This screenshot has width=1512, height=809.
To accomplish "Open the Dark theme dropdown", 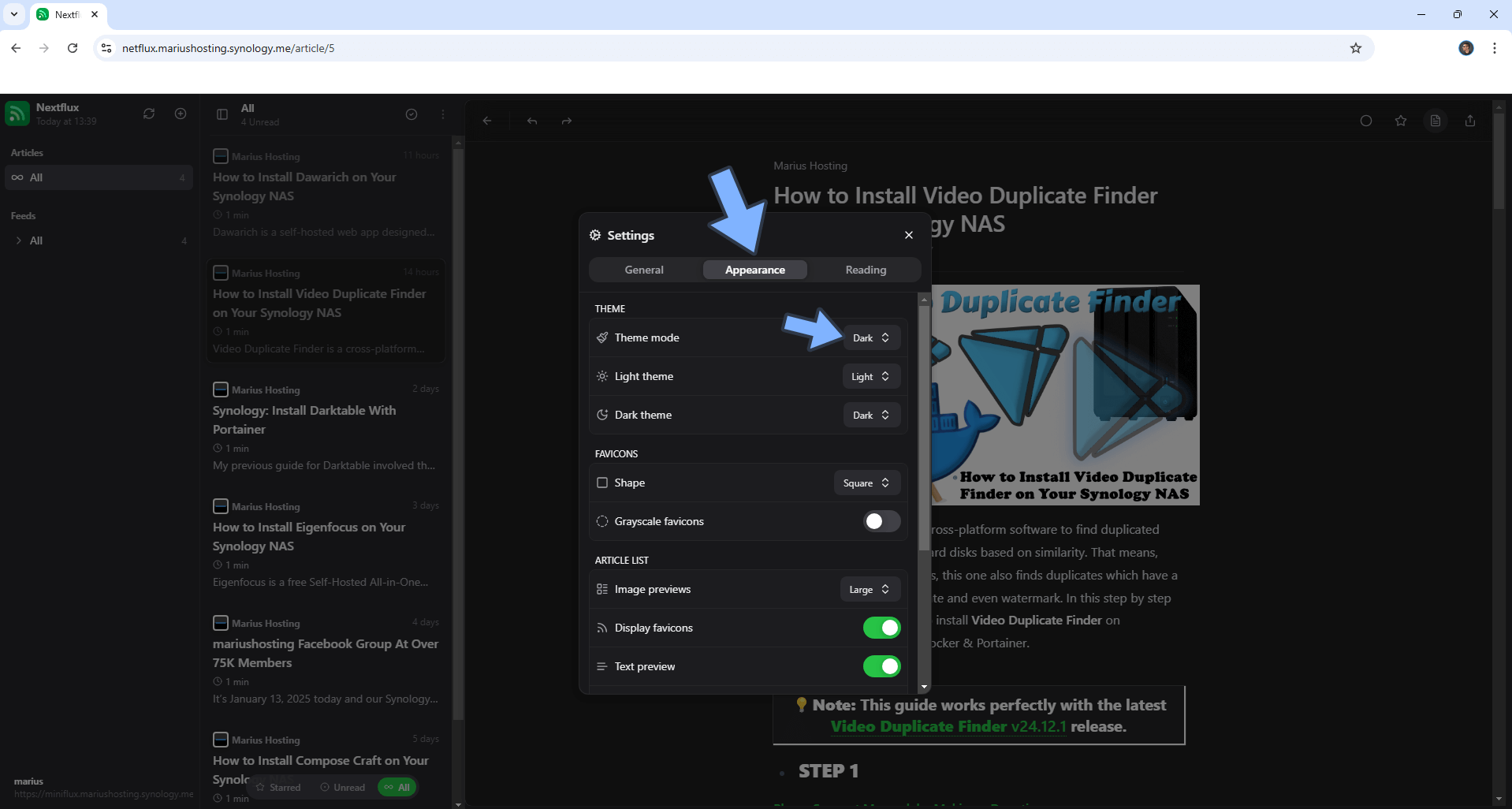I will coord(871,415).
